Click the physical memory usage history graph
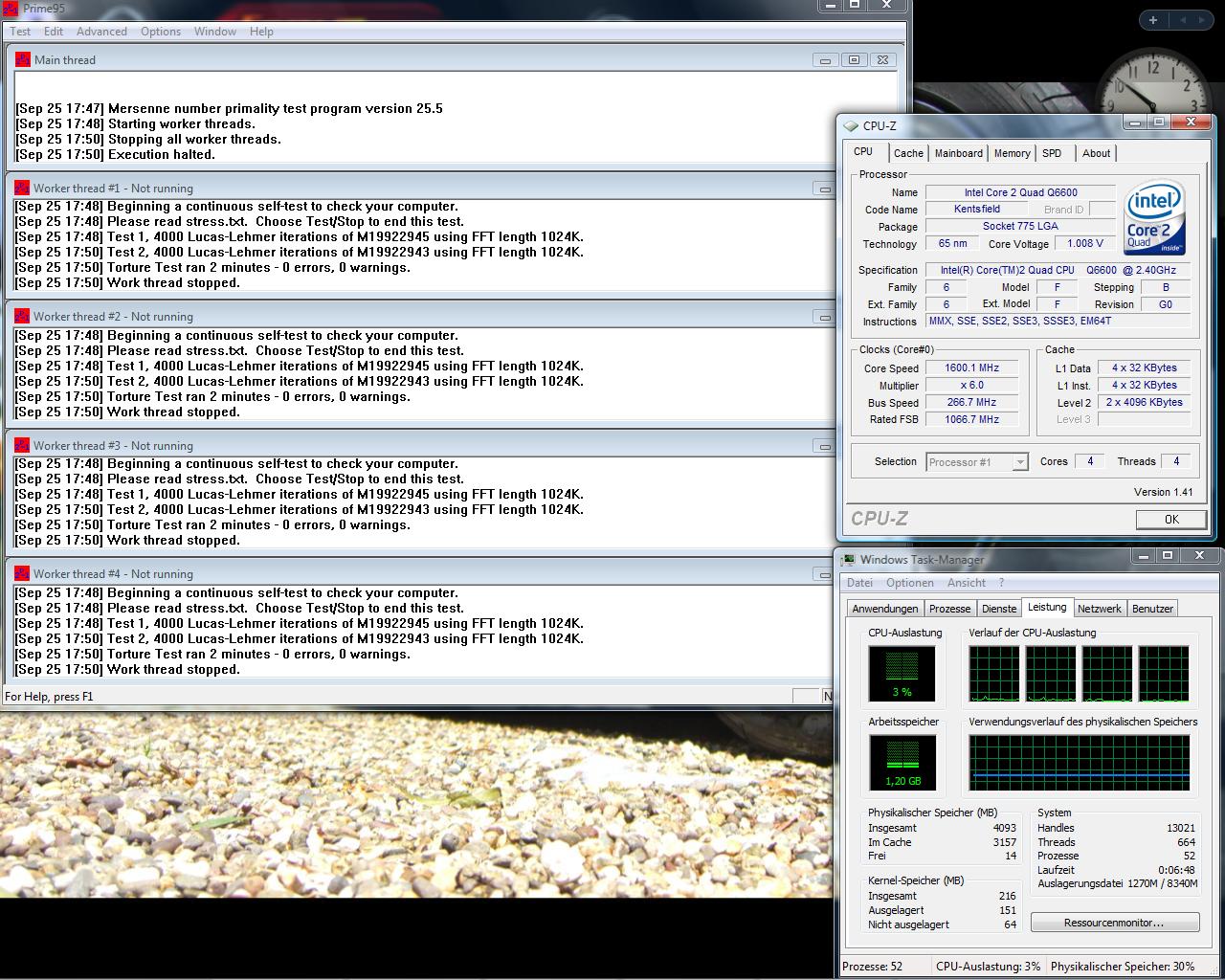The image size is (1225, 980). coord(1080,763)
